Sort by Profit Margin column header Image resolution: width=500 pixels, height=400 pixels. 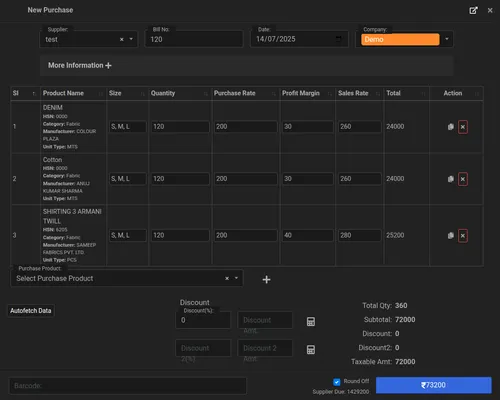pos(307,93)
